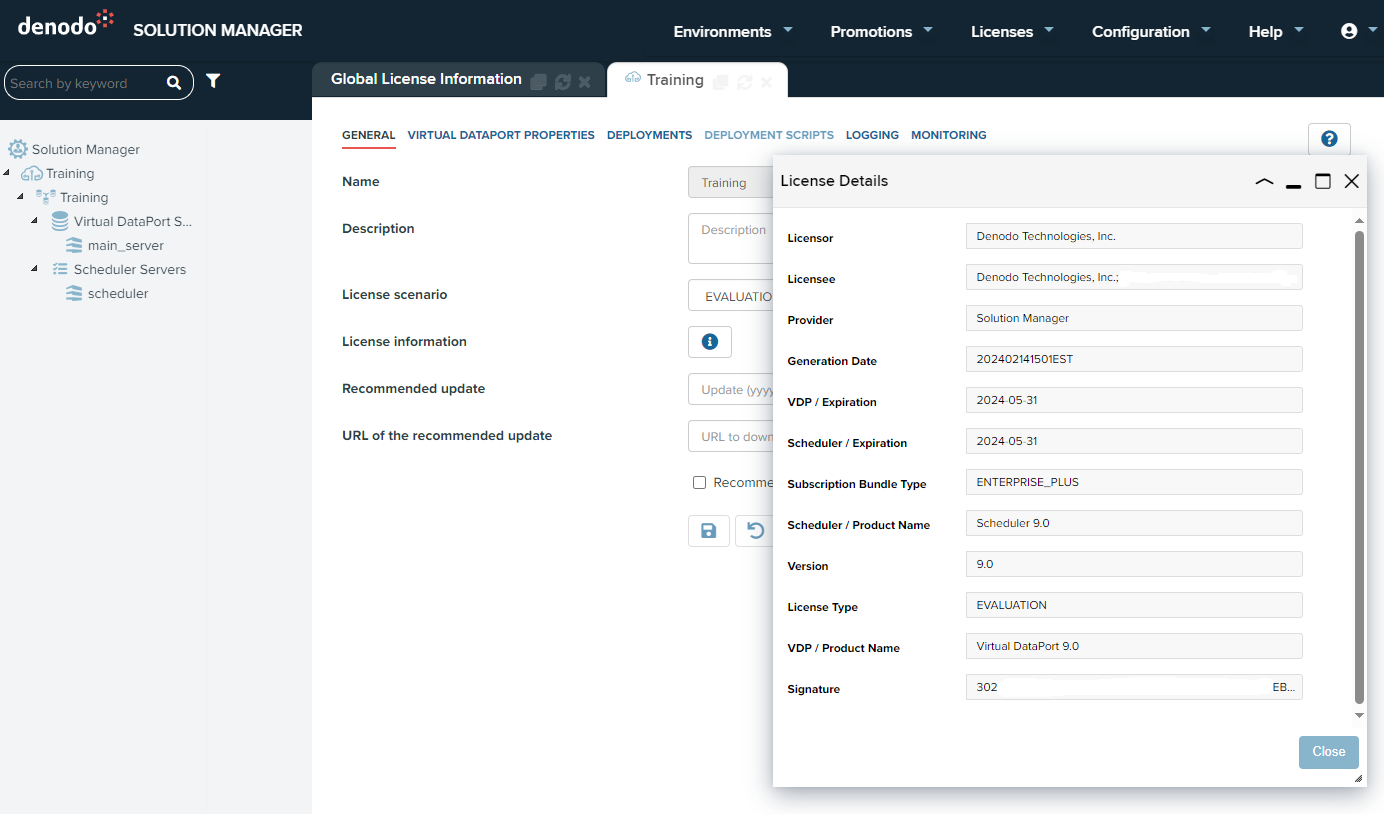Refresh the Global License Information tab
Screen dimensions: 1384x814
tap(562, 82)
